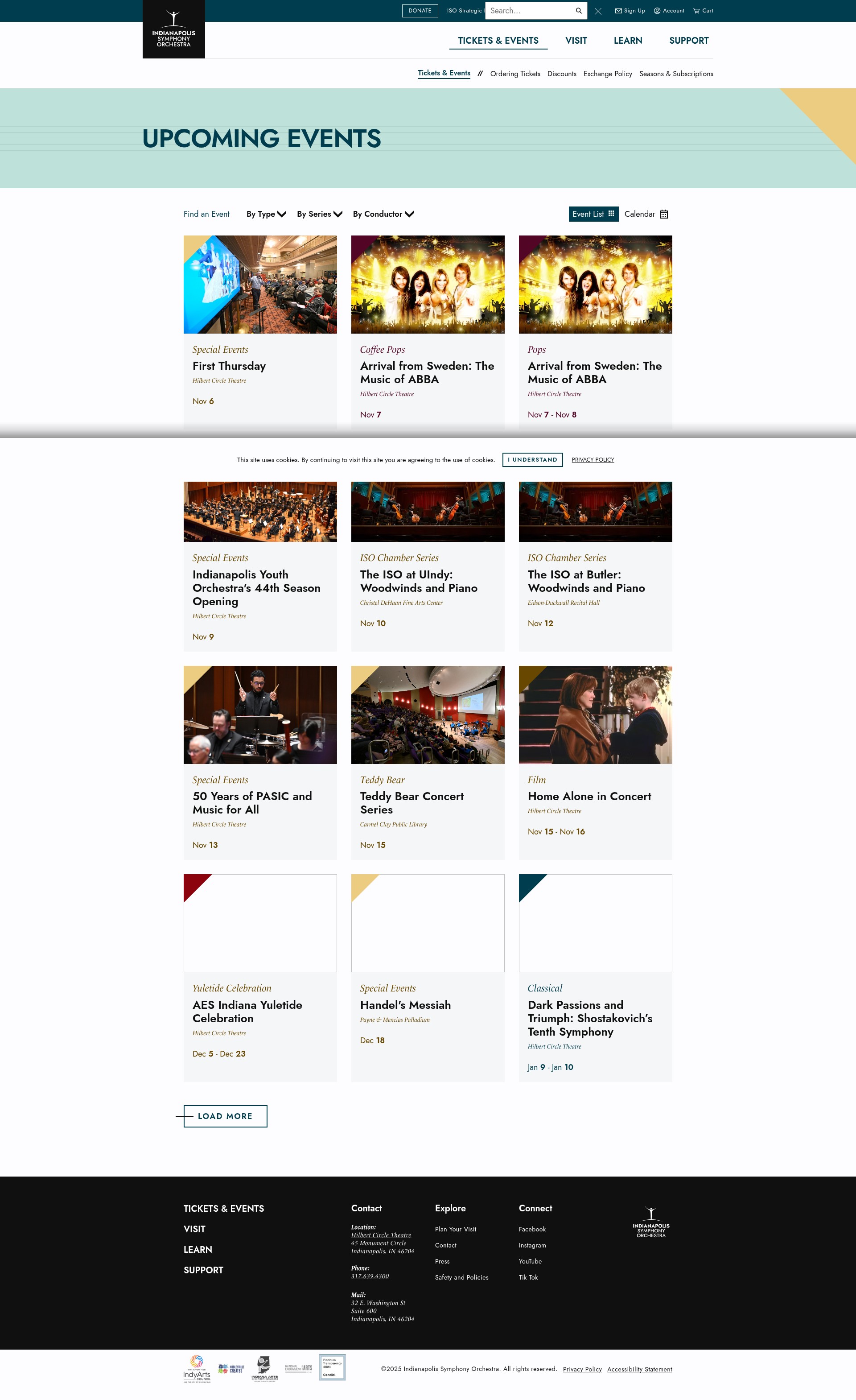Viewport: 856px width, 1400px height.
Task: Open AES Indiana Yuletide Celebration event
Action: click(247, 1012)
